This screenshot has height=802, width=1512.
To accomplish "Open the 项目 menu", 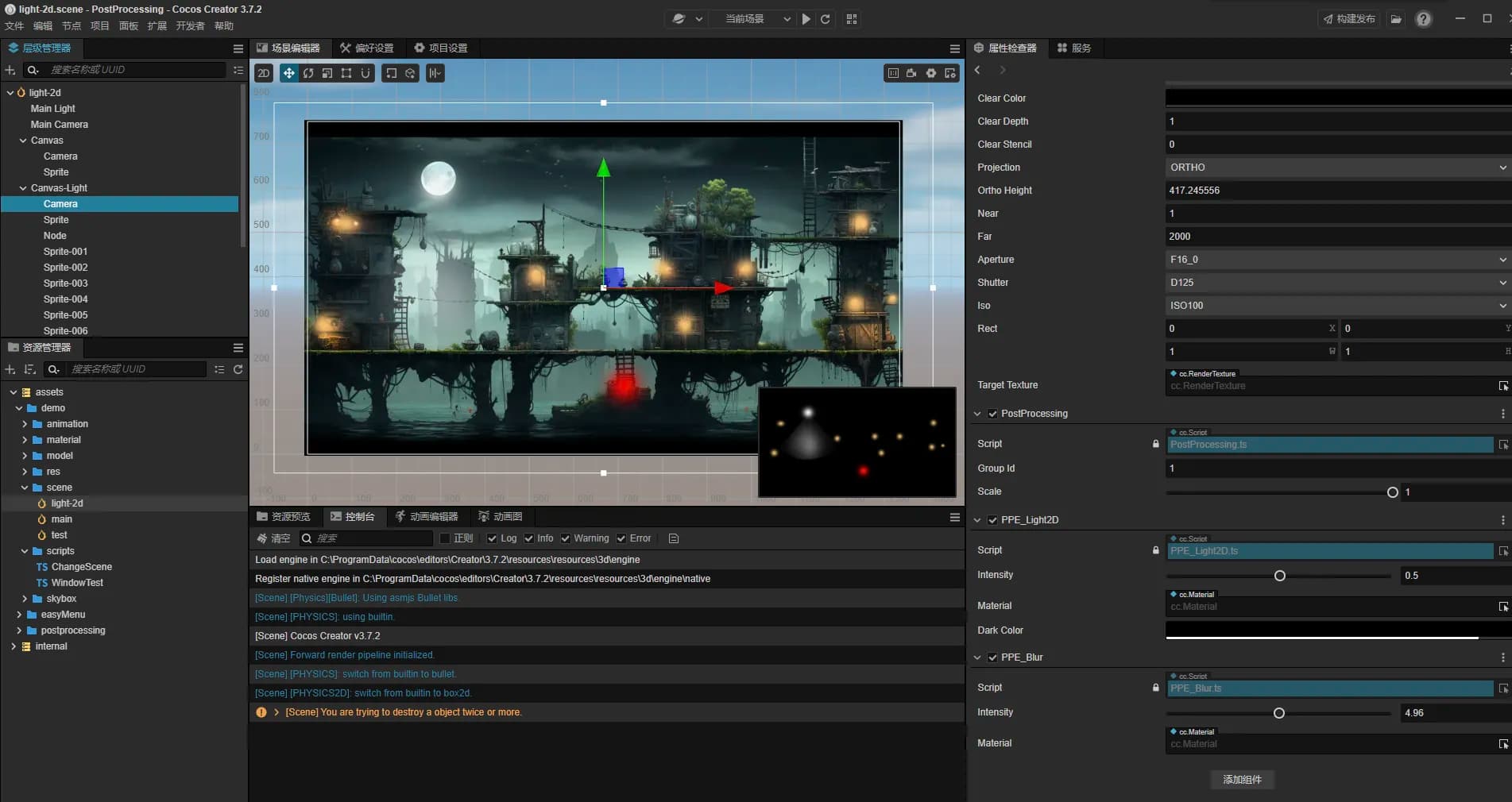I will tap(100, 26).
